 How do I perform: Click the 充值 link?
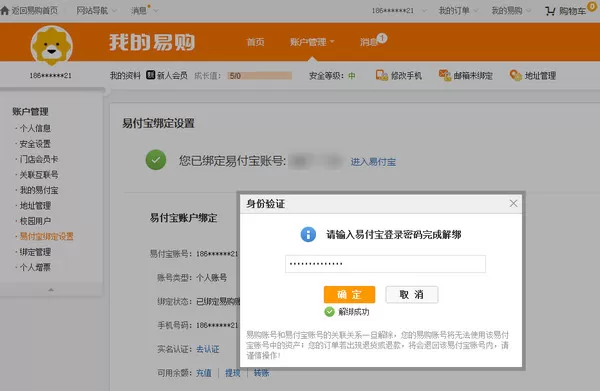tap(204, 373)
